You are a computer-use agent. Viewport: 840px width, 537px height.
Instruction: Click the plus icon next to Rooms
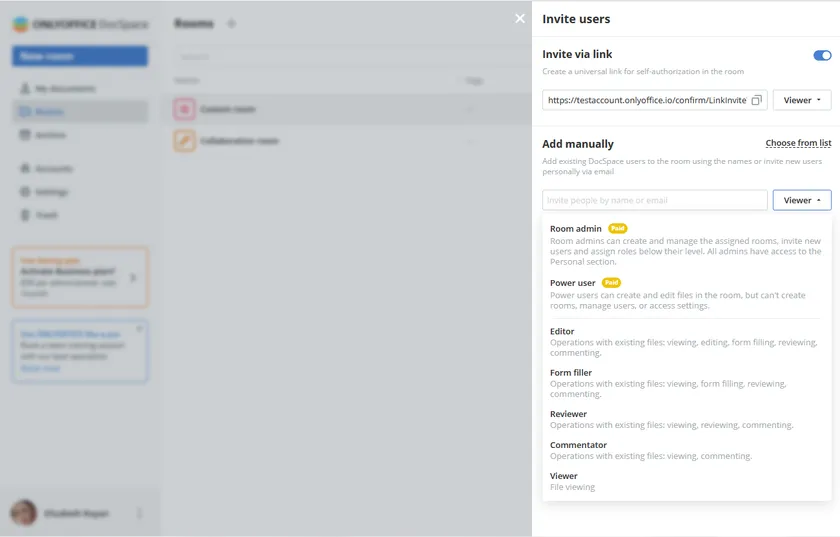[231, 23]
